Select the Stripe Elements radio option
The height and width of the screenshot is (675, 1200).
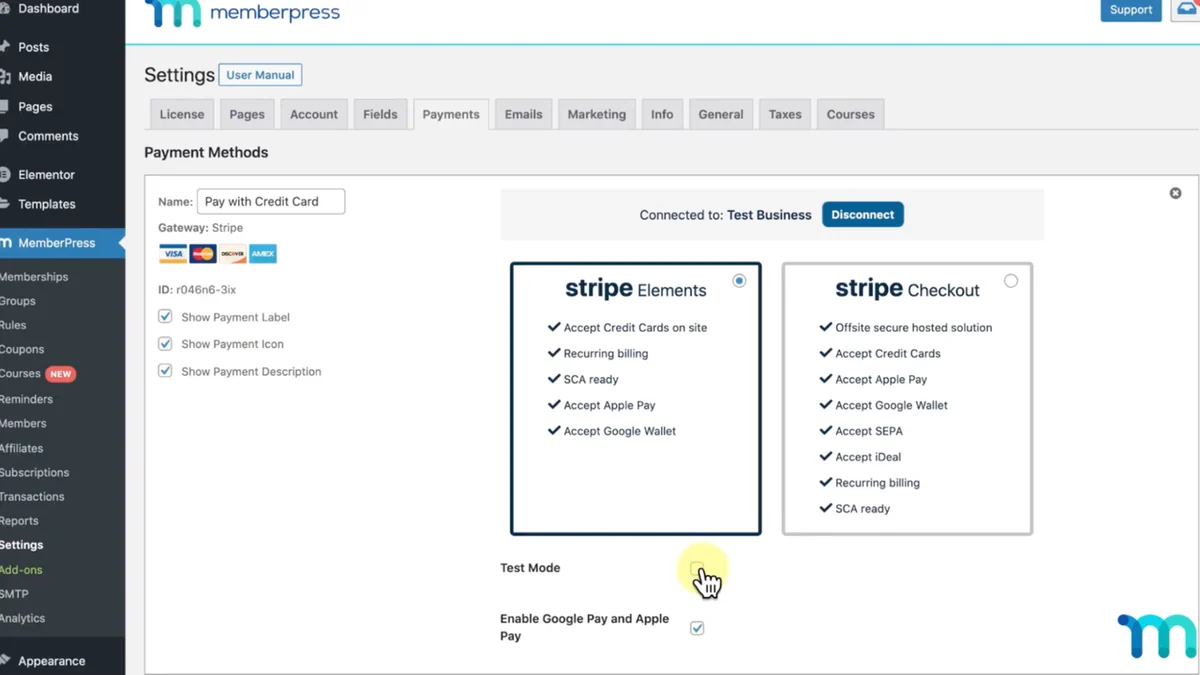[x=739, y=281]
